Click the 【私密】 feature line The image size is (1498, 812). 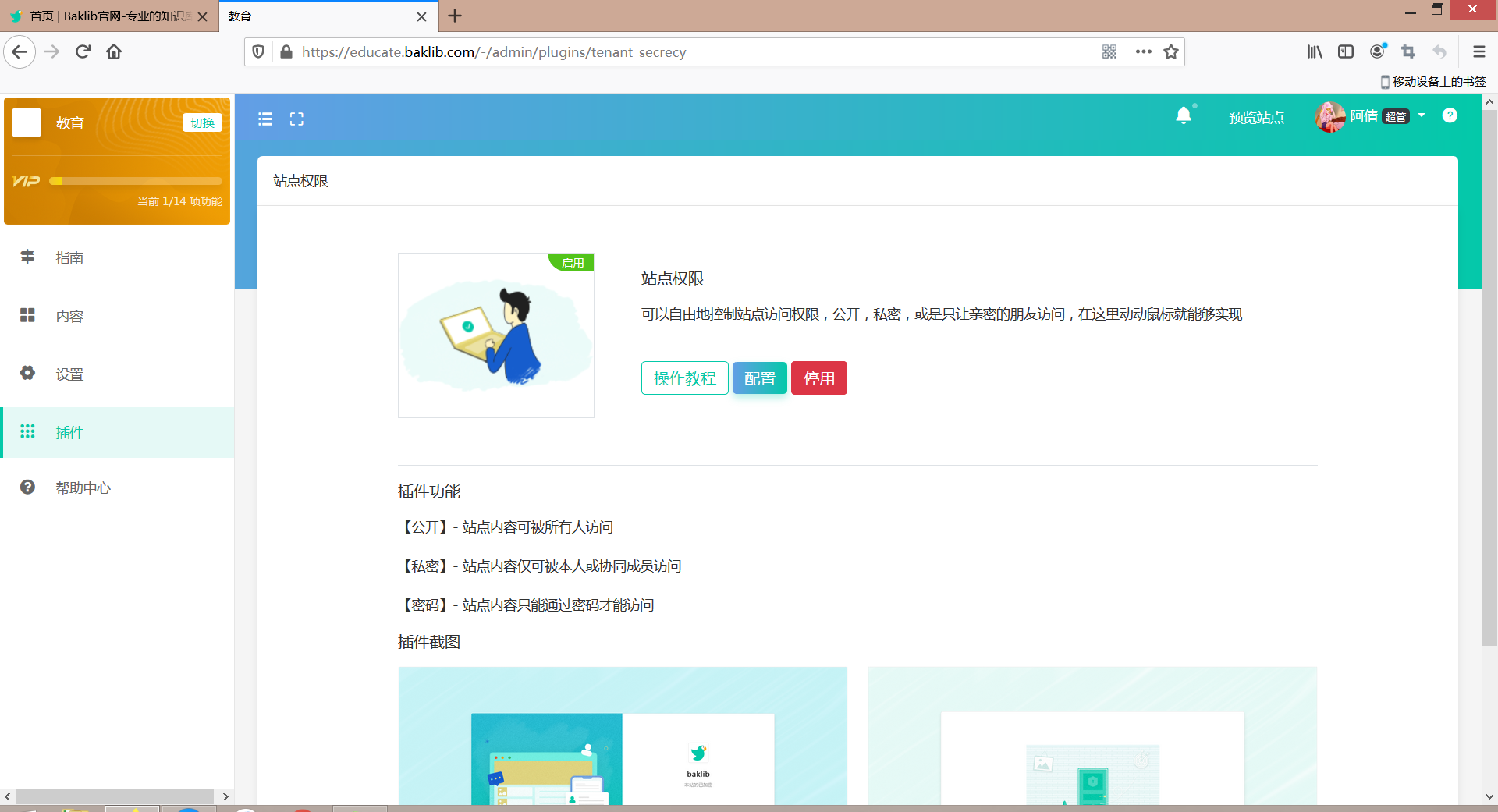tap(540, 566)
